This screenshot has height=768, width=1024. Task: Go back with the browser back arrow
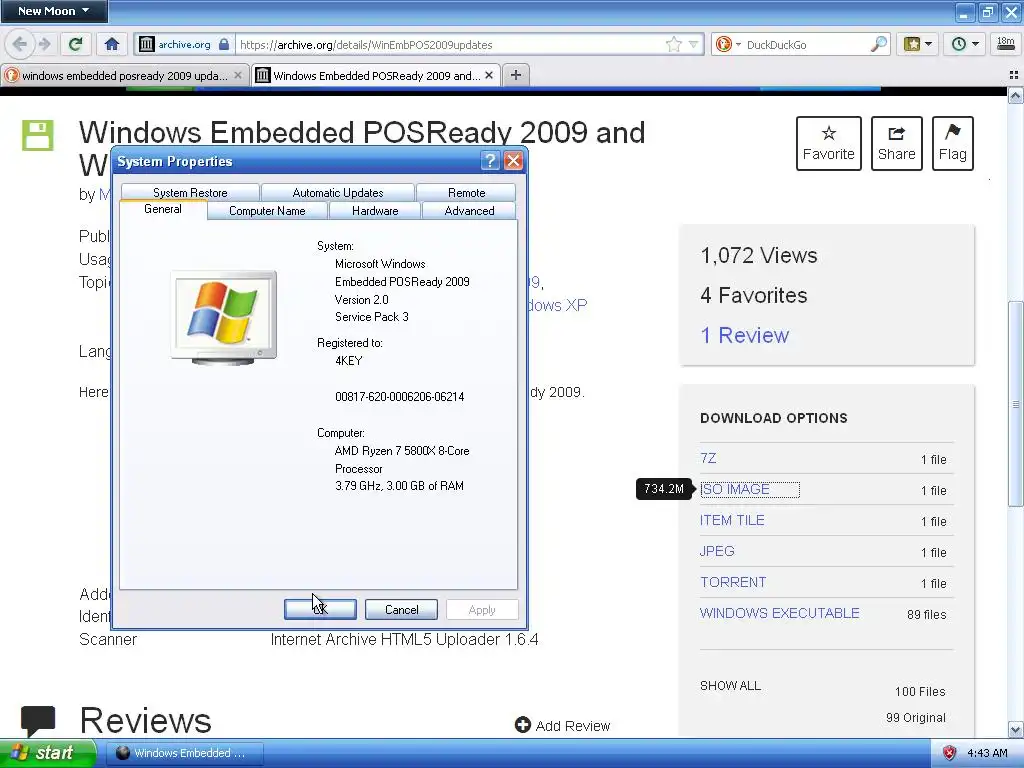pyautogui.click(x=20, y=44)
